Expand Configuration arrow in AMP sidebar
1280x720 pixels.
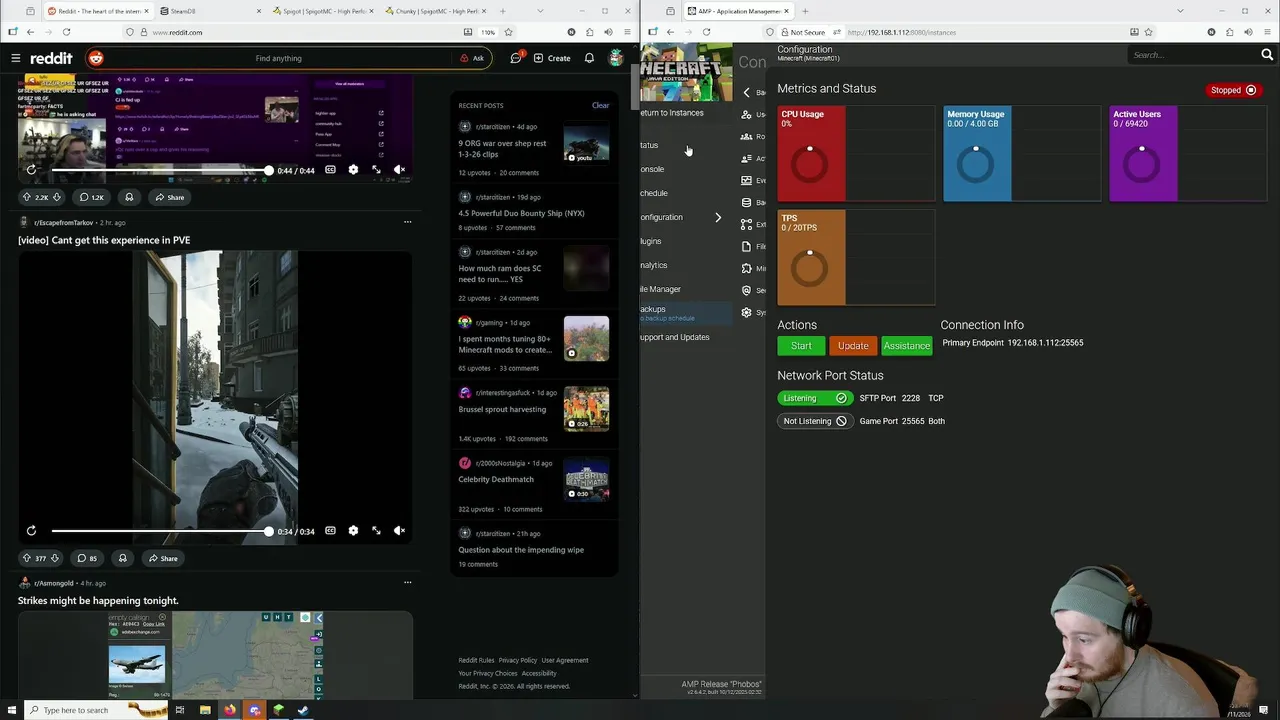[x=717, y=217]
